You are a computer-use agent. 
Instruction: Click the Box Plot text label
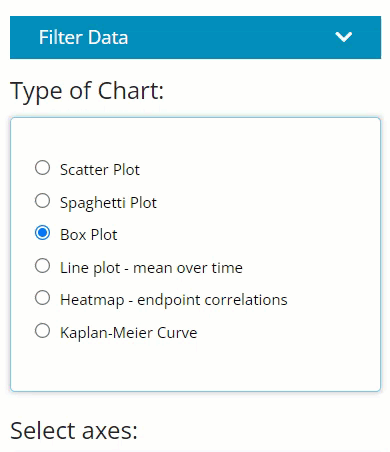click(89, 235)
